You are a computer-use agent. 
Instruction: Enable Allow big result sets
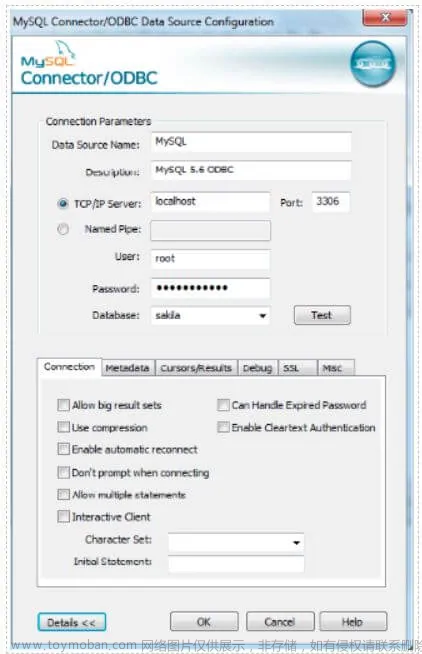coord(63,405)
